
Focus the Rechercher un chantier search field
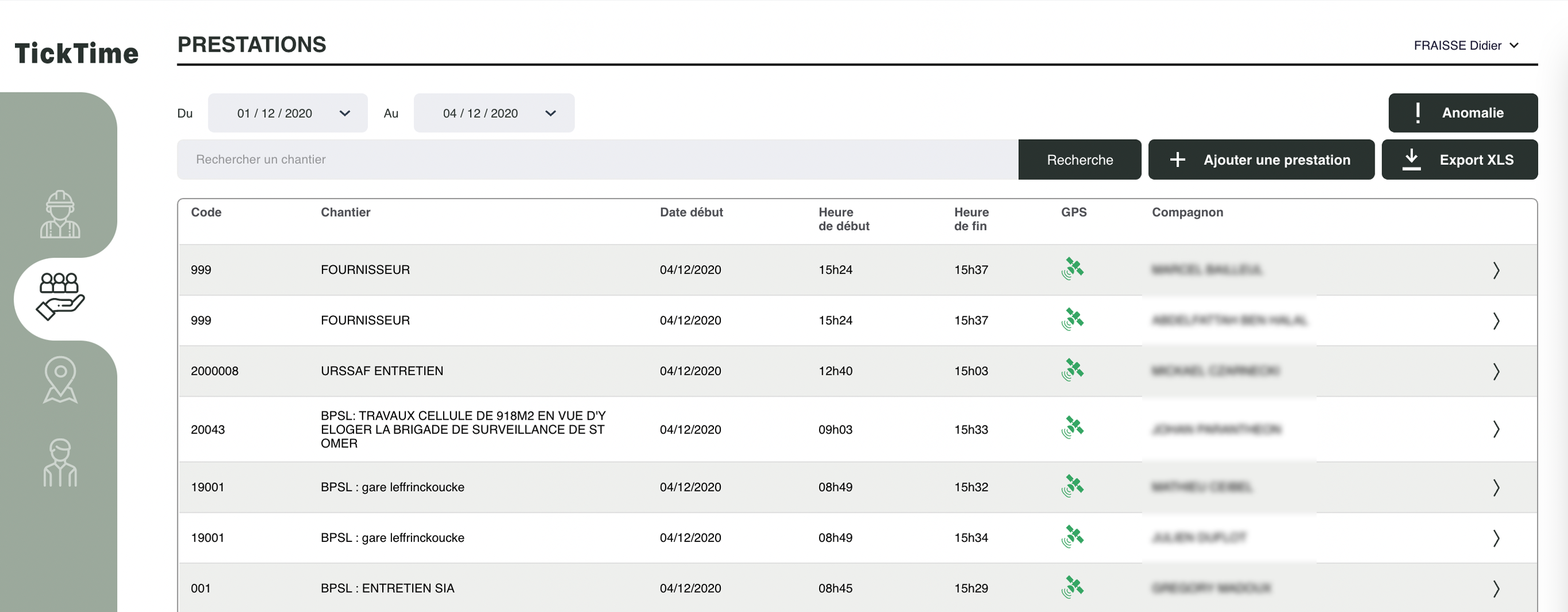(597, 160)
